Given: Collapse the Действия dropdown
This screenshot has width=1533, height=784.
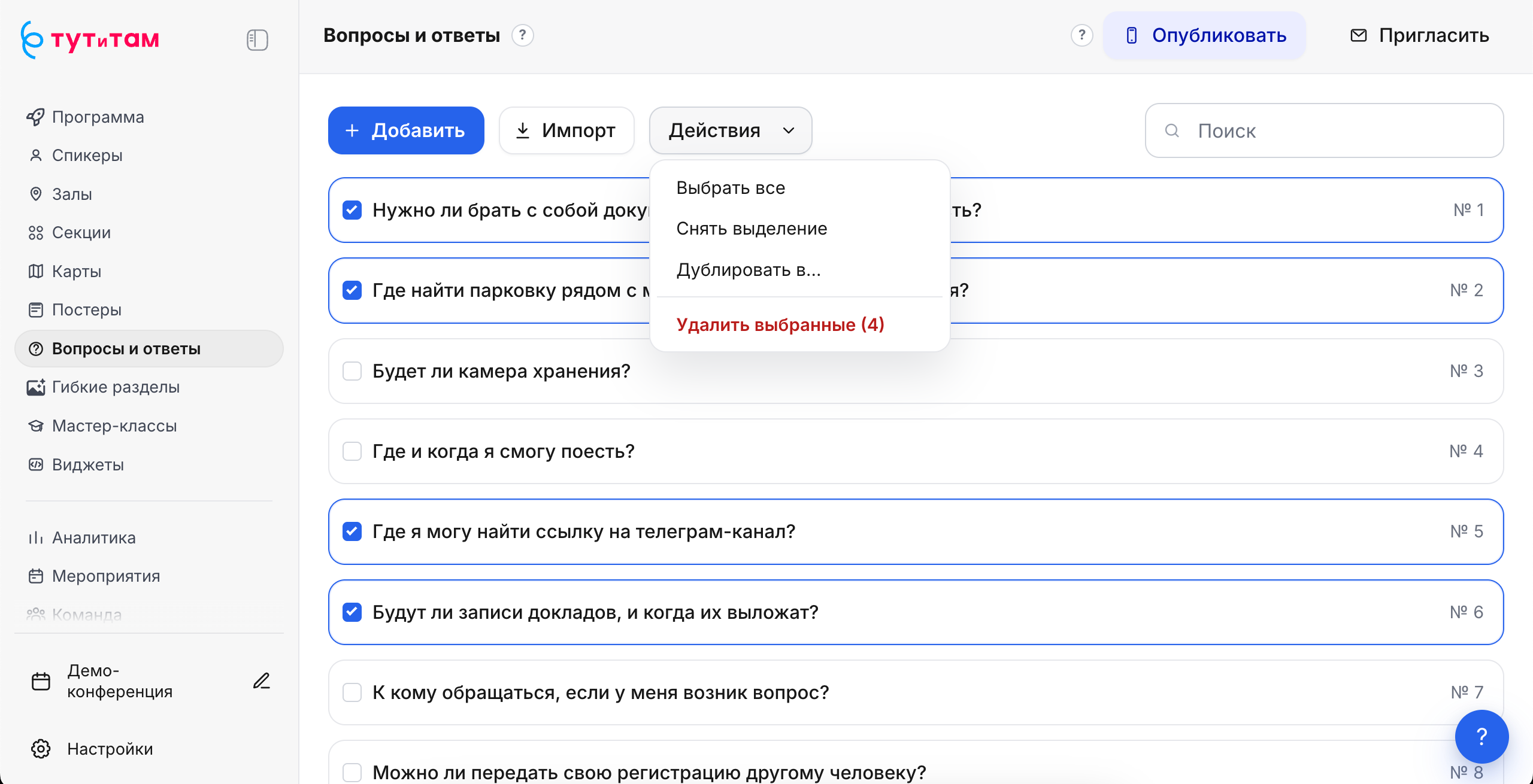Looking at the screenshot, I should [x=731, y=130].
